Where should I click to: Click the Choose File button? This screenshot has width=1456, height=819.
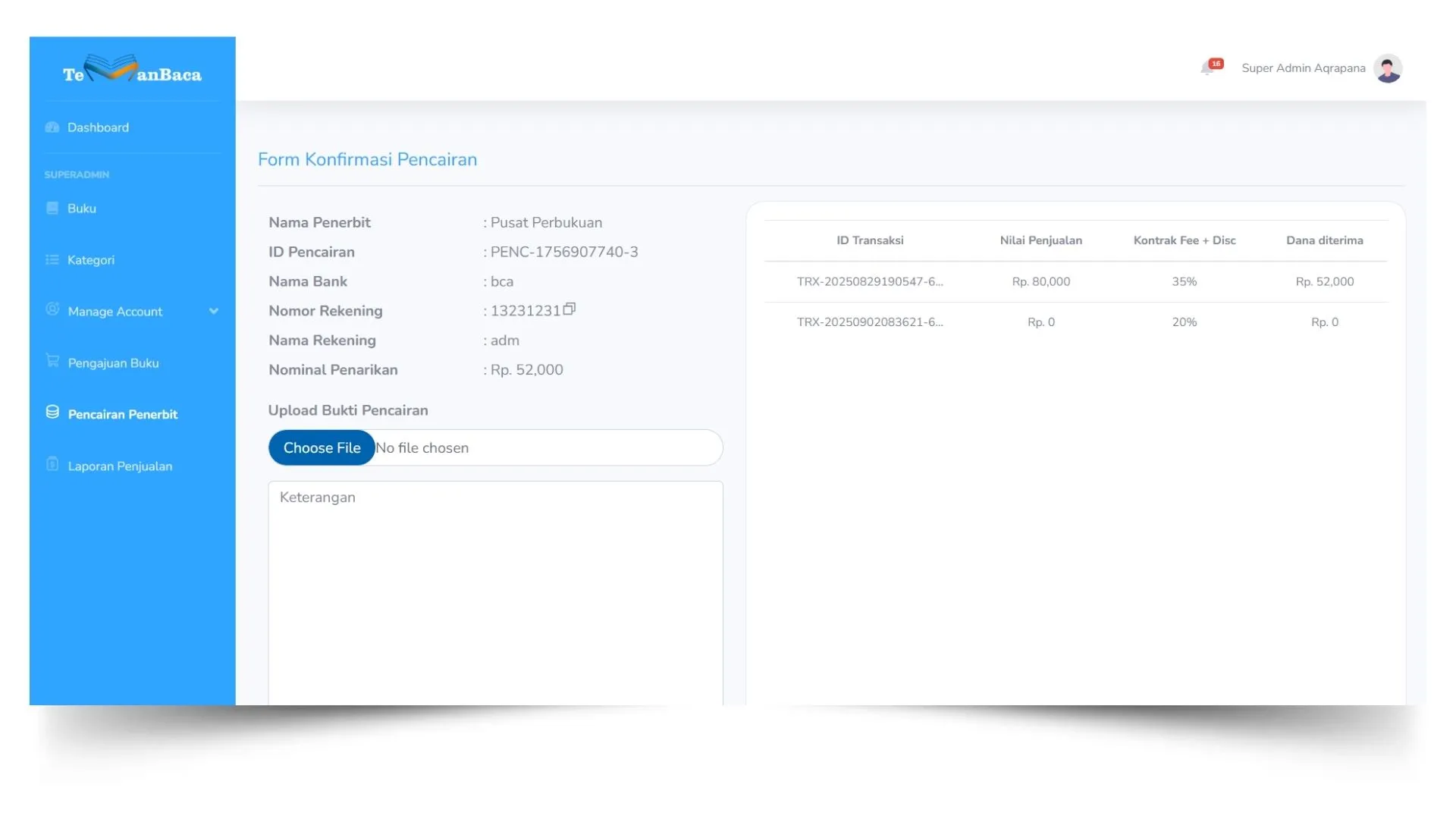click(x=321, y=447)
